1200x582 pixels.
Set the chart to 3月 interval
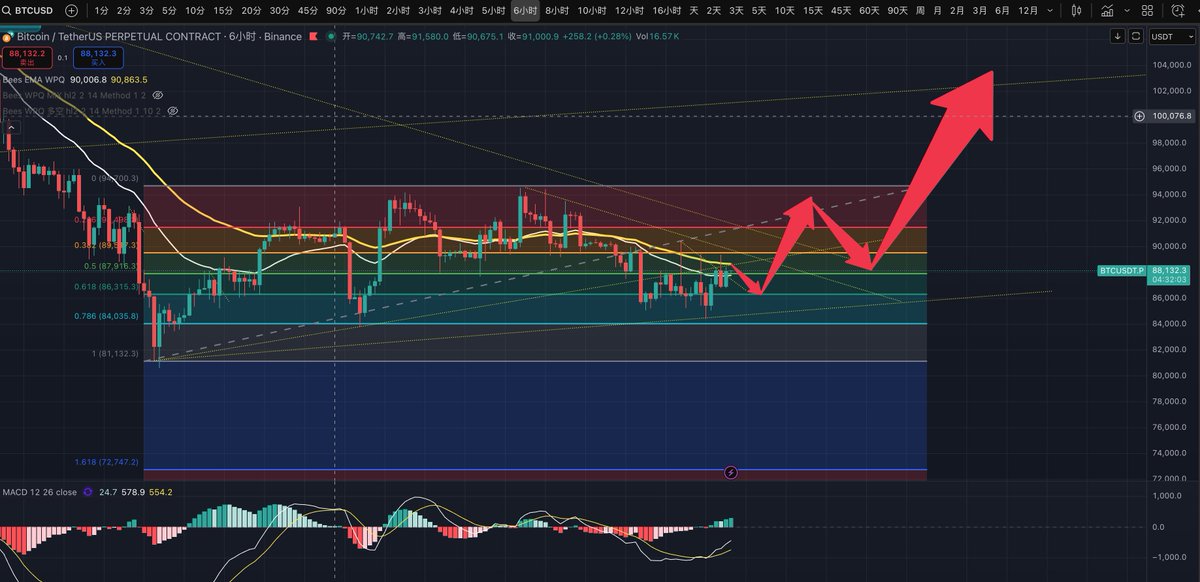(979, 11)
